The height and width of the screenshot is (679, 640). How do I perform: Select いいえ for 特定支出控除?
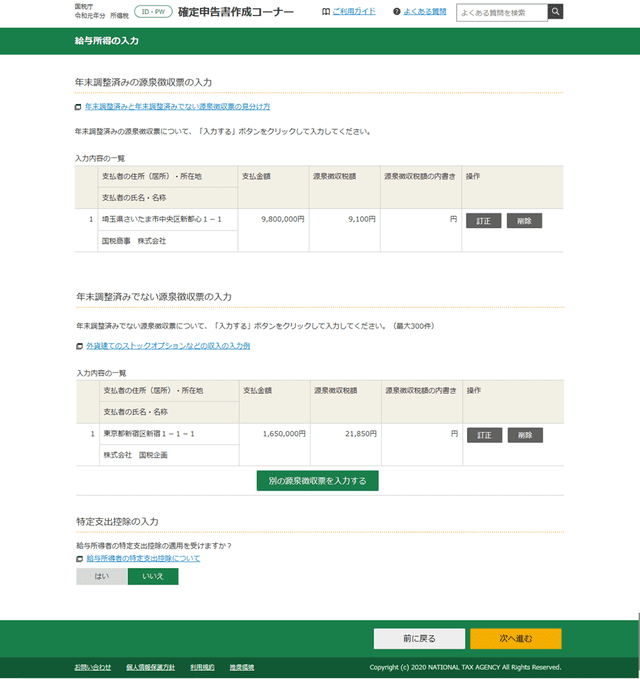click(153, 576)
